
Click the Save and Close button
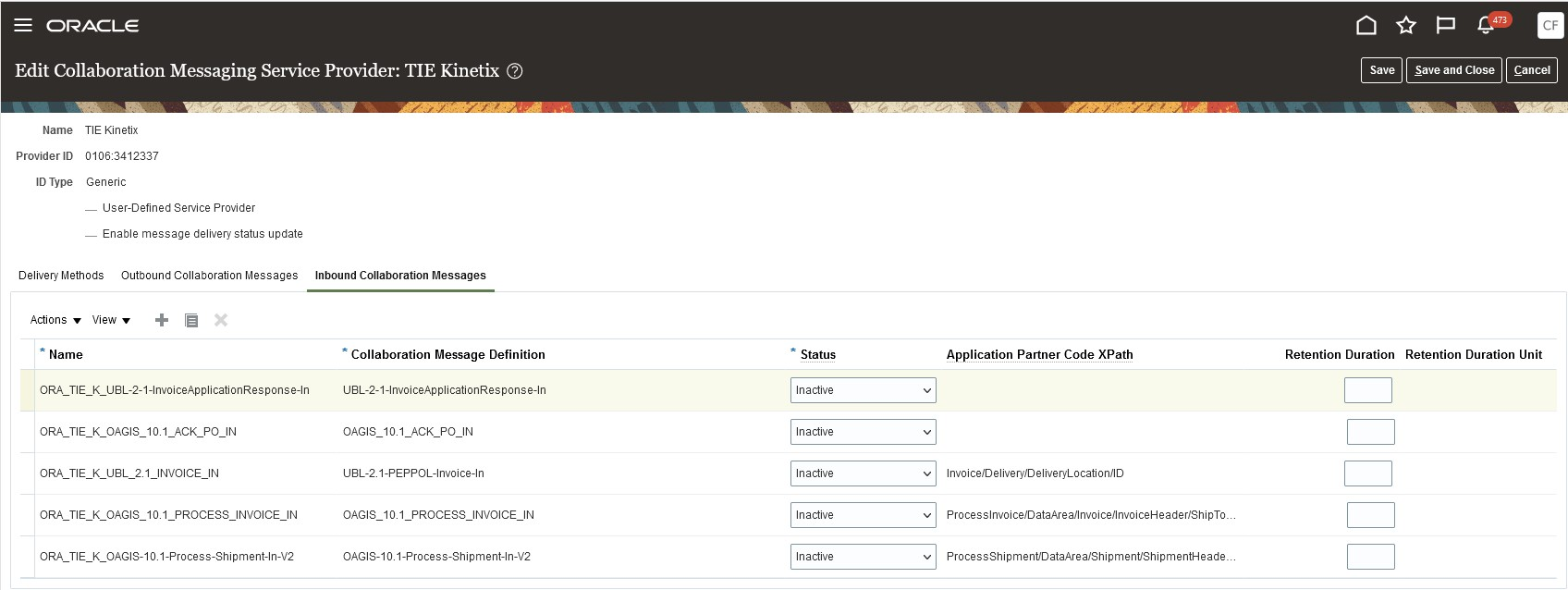(x=1454, y=70)
